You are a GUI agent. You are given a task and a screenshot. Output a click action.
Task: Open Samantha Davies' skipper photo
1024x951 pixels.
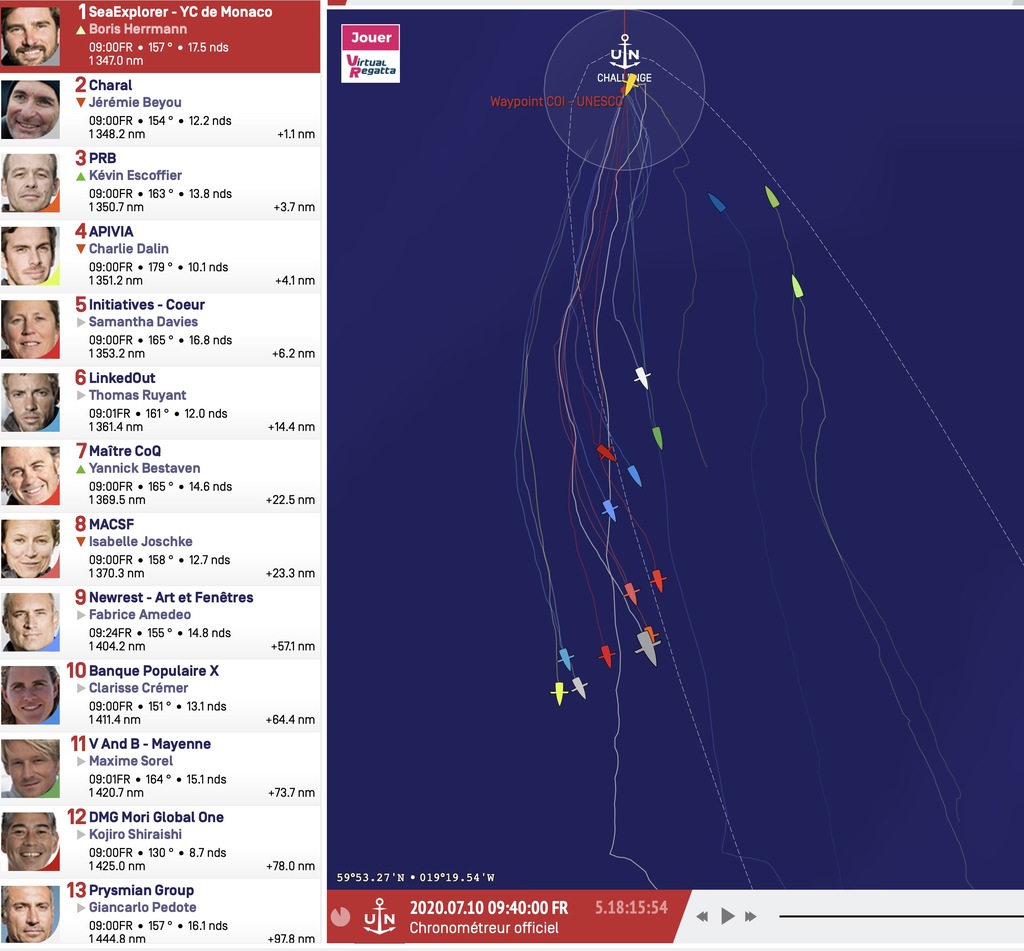point(31,329)
